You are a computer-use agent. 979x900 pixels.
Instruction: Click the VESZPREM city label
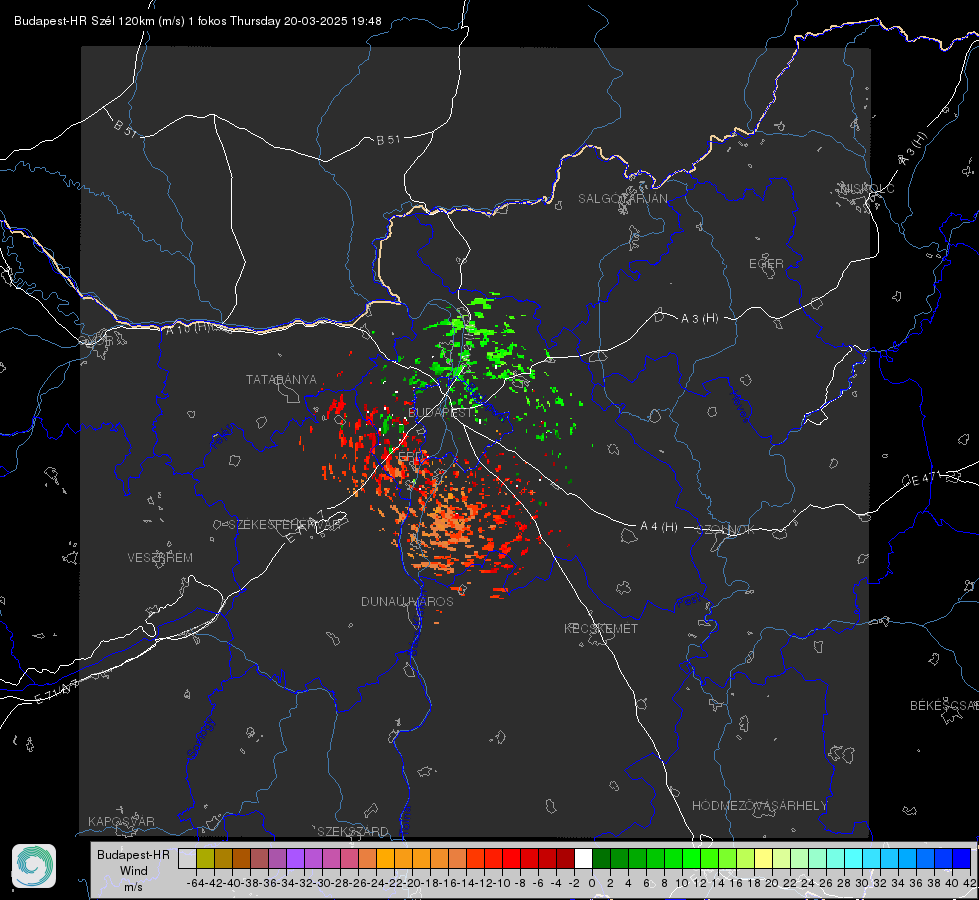tap(160, 558)
